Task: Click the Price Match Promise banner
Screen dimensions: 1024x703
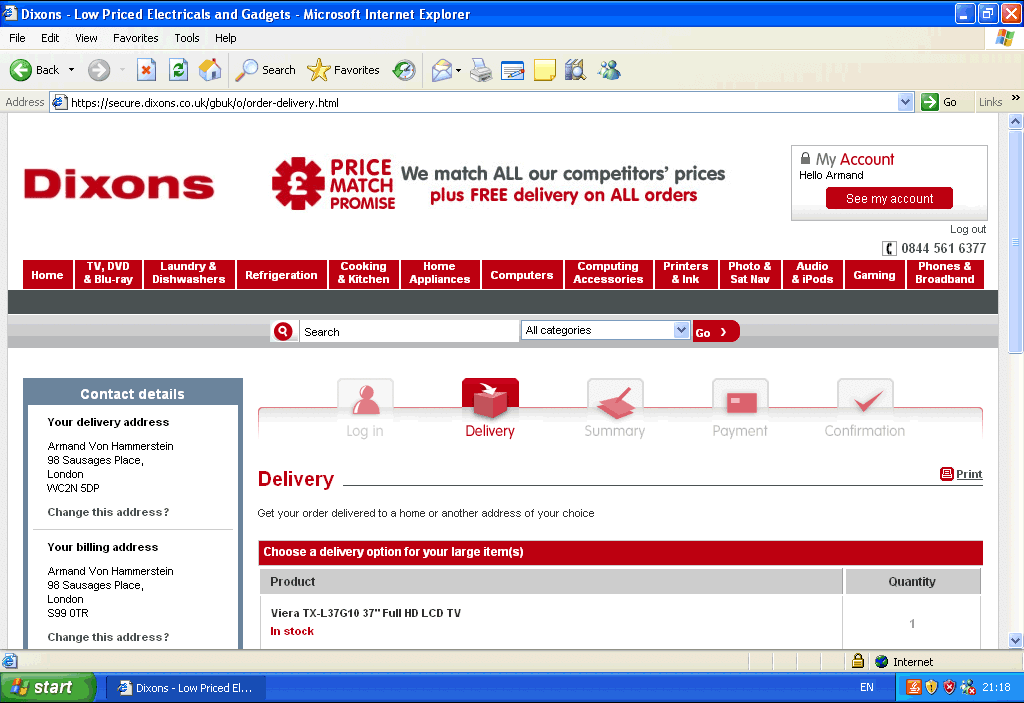Action: tap(498, 184)
